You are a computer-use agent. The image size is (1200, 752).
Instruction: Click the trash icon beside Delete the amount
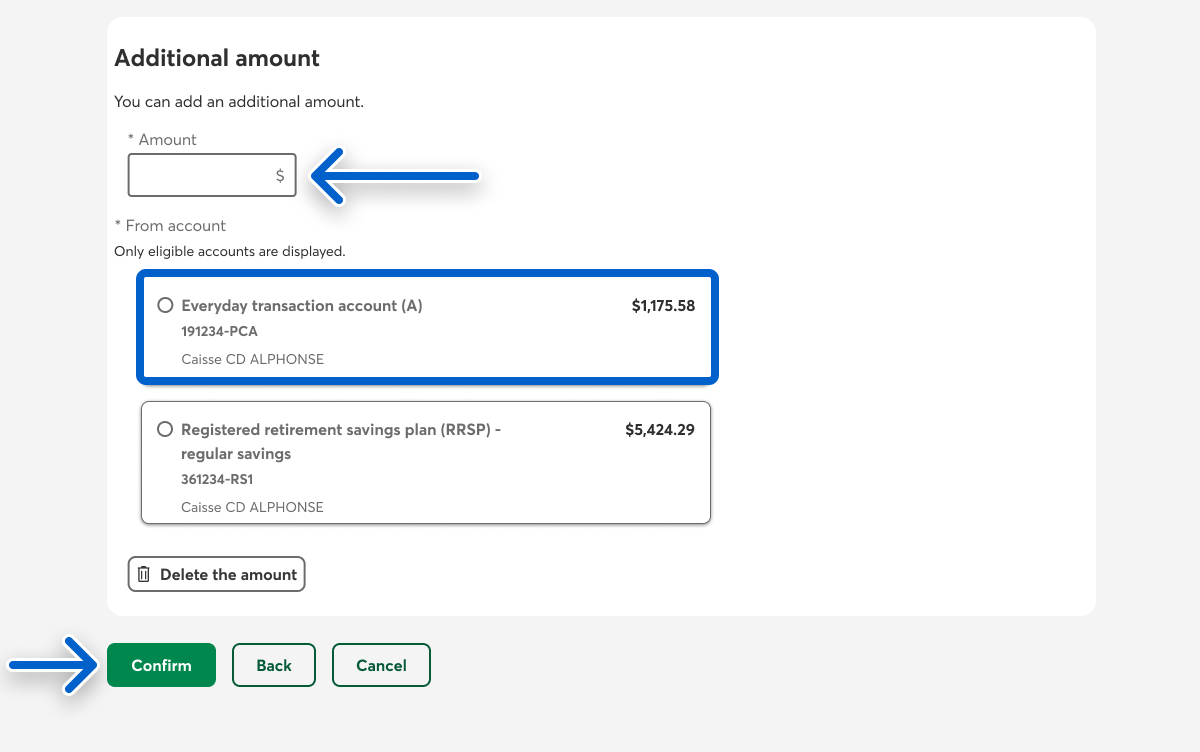click(x=144, y=575)
